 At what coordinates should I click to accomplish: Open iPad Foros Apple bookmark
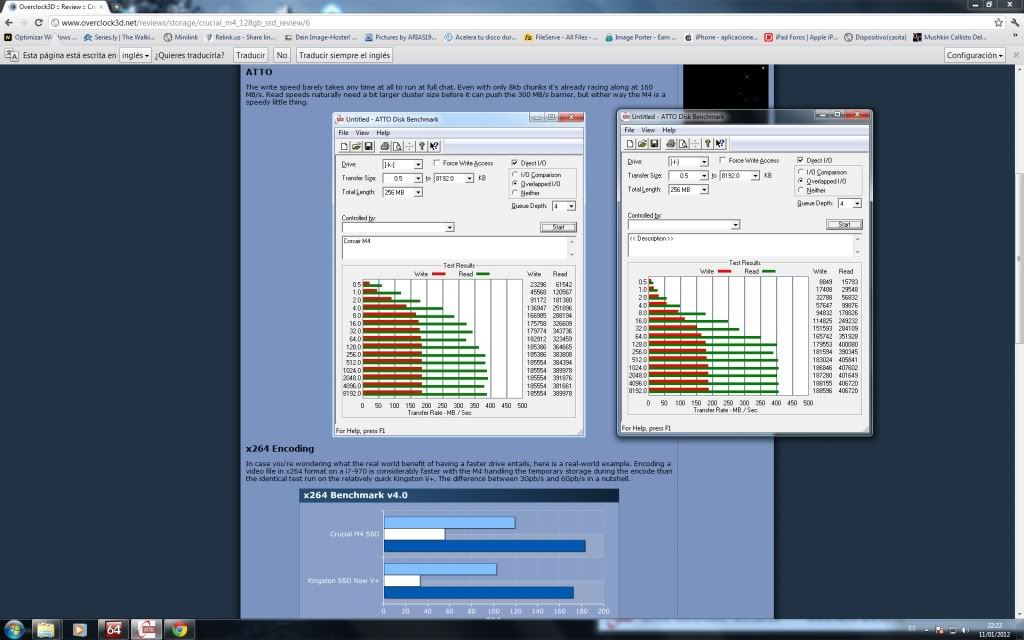[801, 37]
